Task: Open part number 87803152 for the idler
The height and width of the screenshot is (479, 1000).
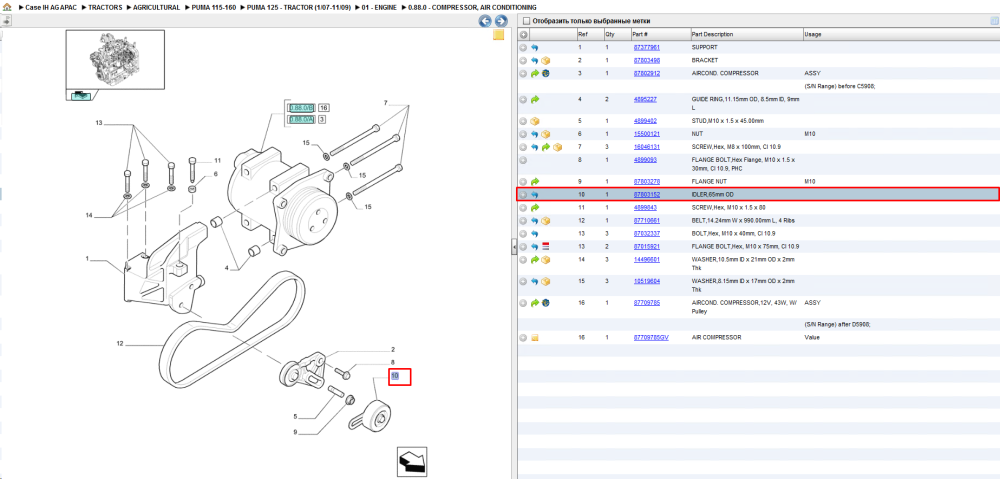Action: point(646,194)
